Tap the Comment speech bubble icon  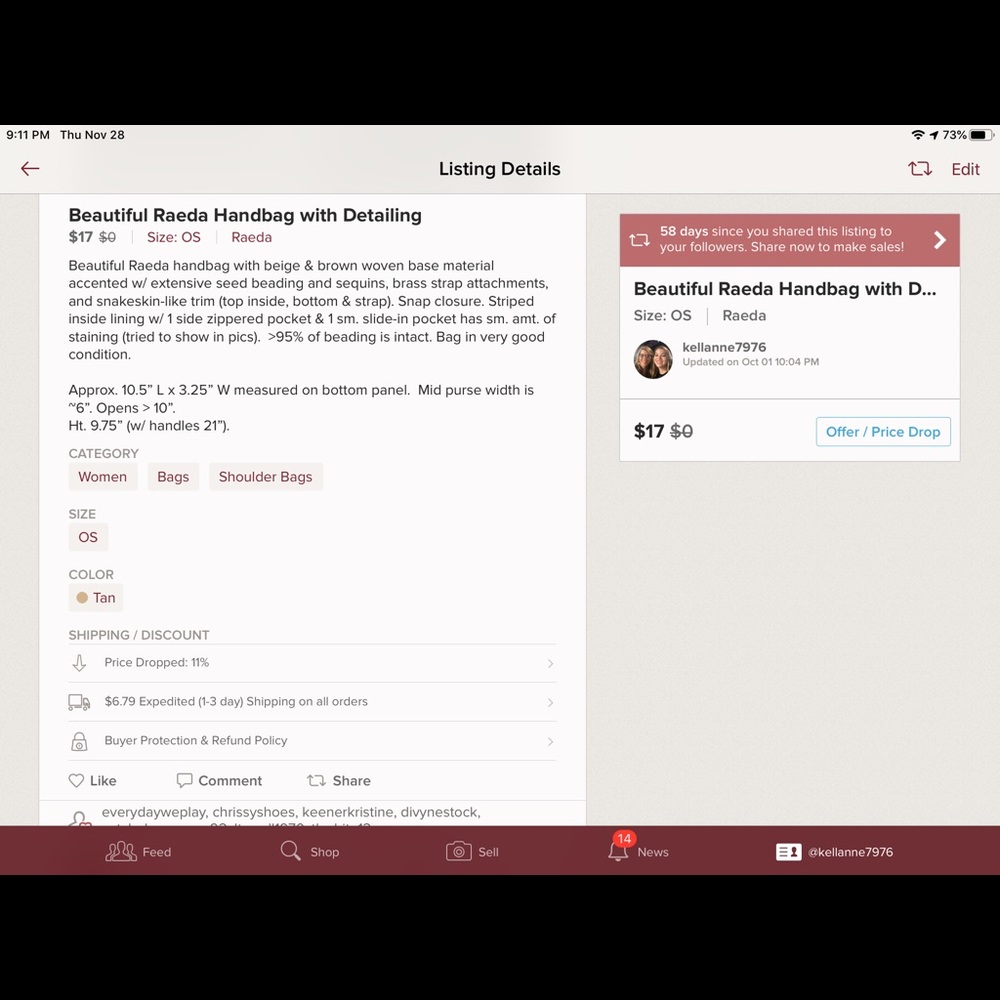[184, 781]
